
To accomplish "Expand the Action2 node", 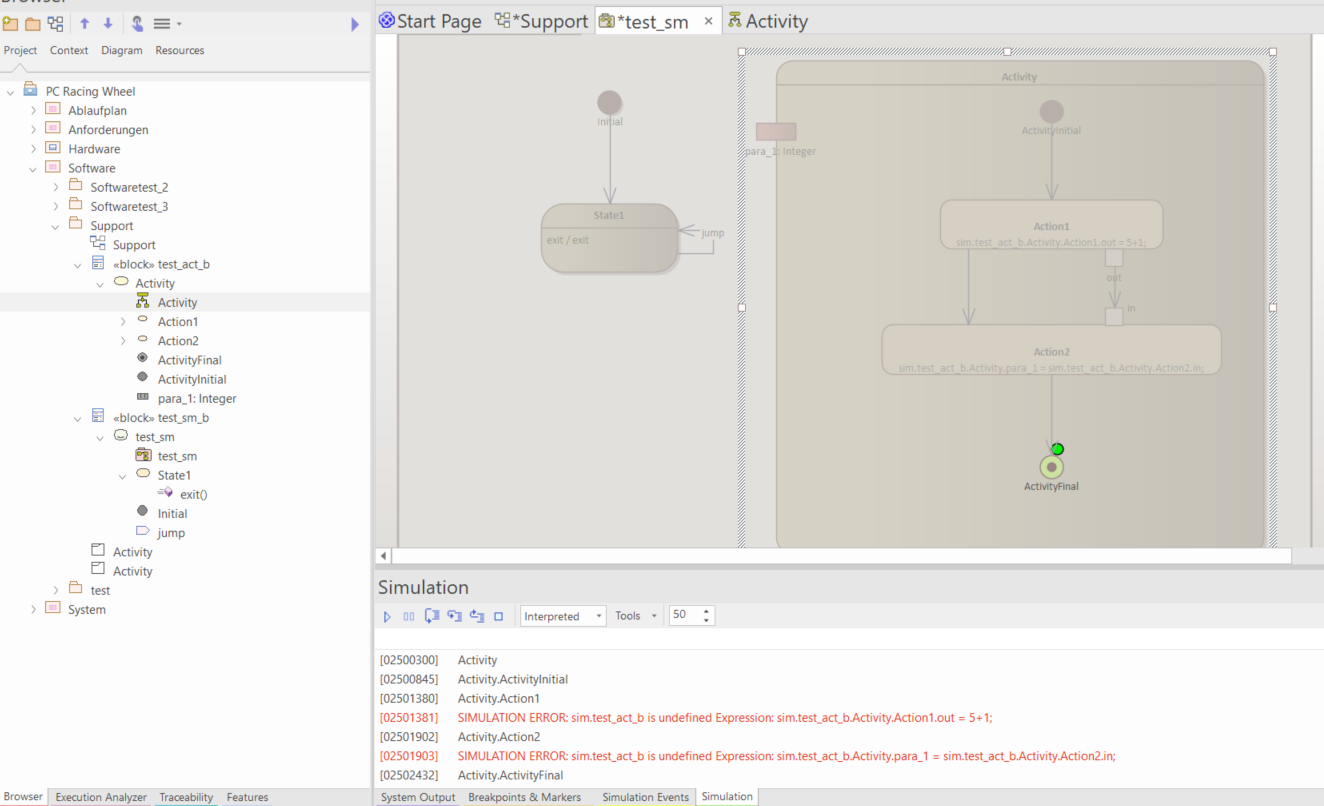I will (x=123, y=341).
